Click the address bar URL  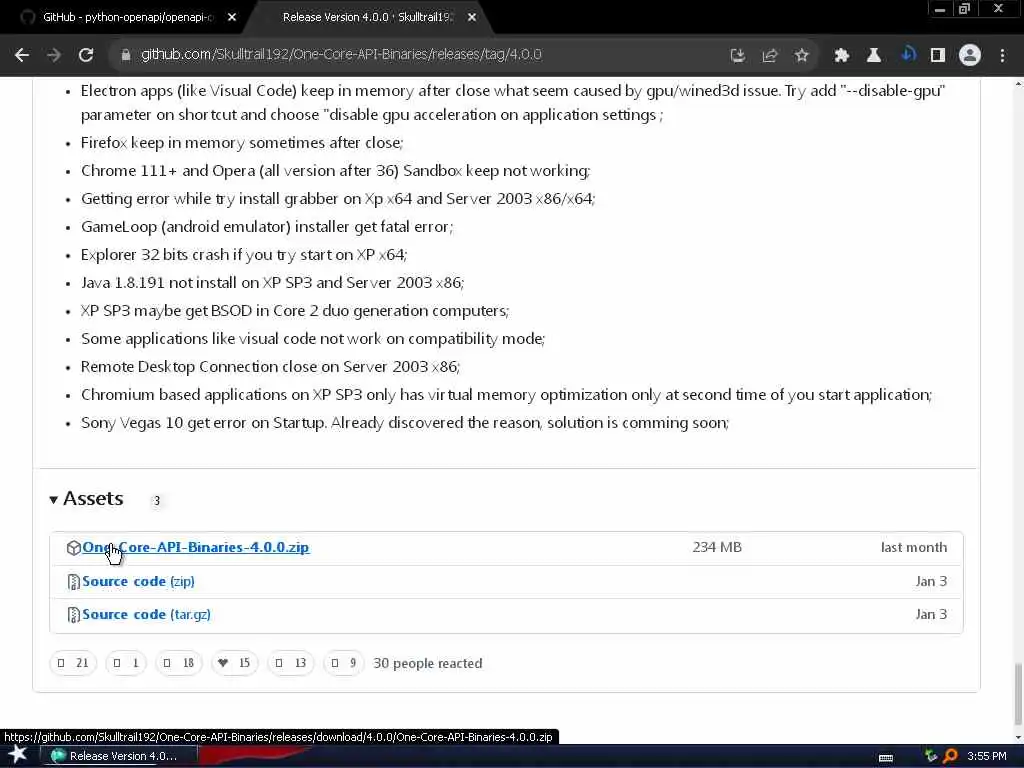[341, 55]
